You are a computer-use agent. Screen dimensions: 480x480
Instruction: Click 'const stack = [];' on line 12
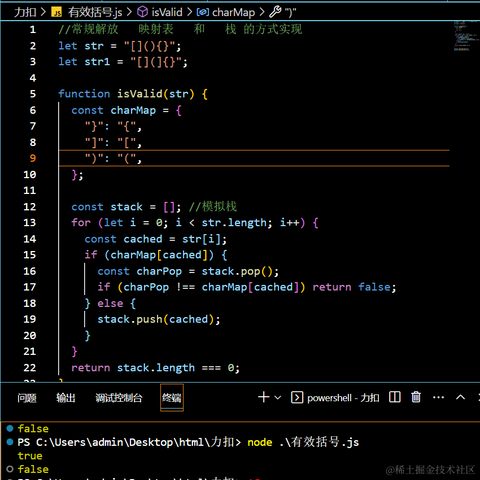pos(126,207)
